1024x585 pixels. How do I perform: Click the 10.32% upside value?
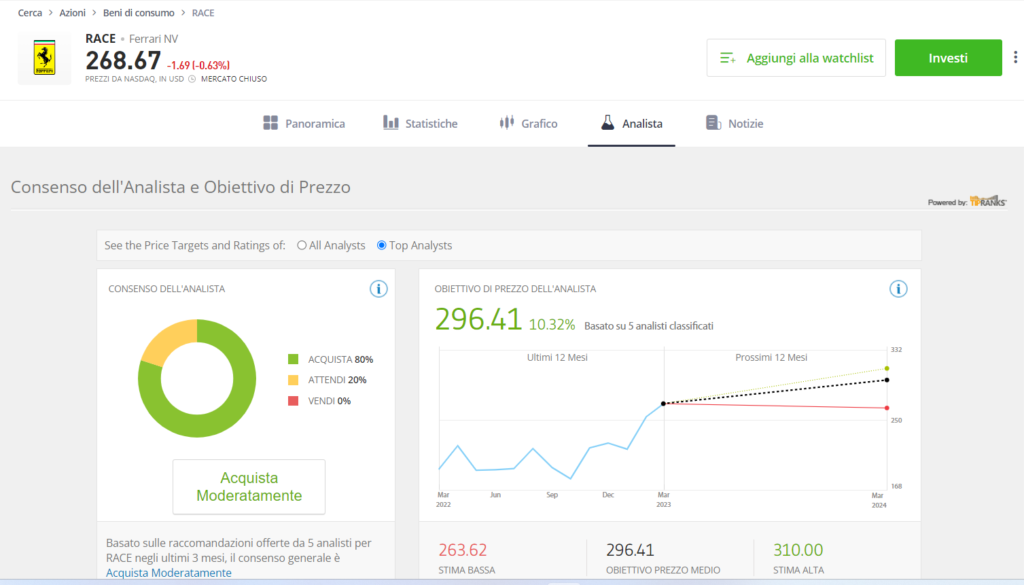(x=552, y=324)
